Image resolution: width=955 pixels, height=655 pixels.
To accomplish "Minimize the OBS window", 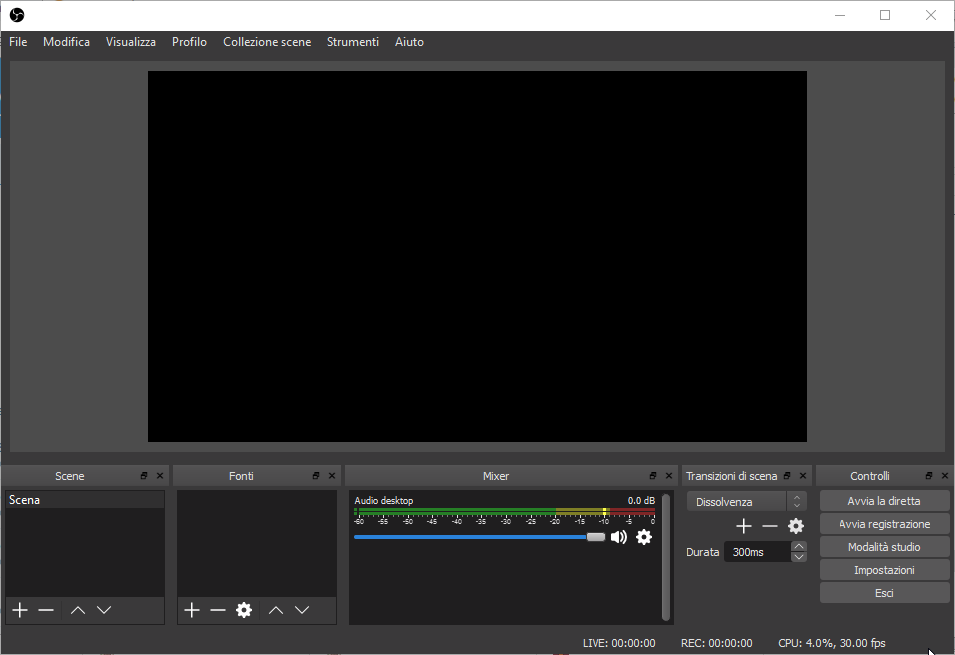I will (x=840, y=15).
